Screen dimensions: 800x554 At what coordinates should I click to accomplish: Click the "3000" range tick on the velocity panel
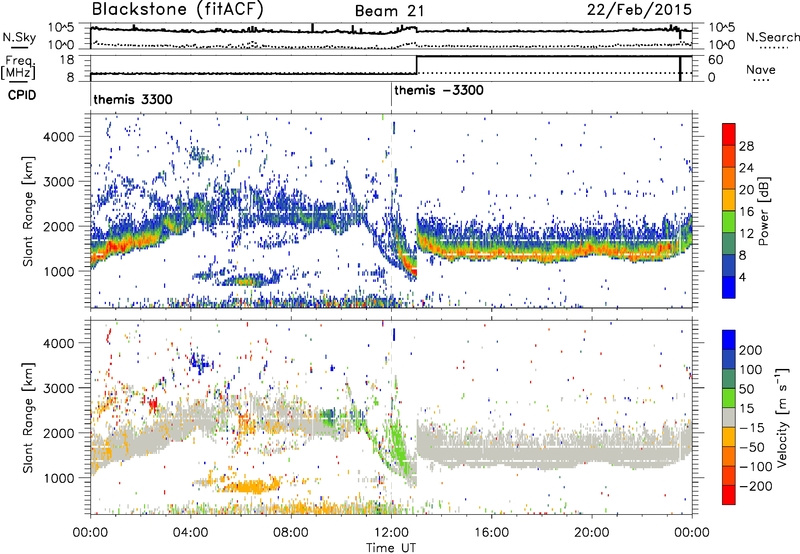(x=59, y=388)
